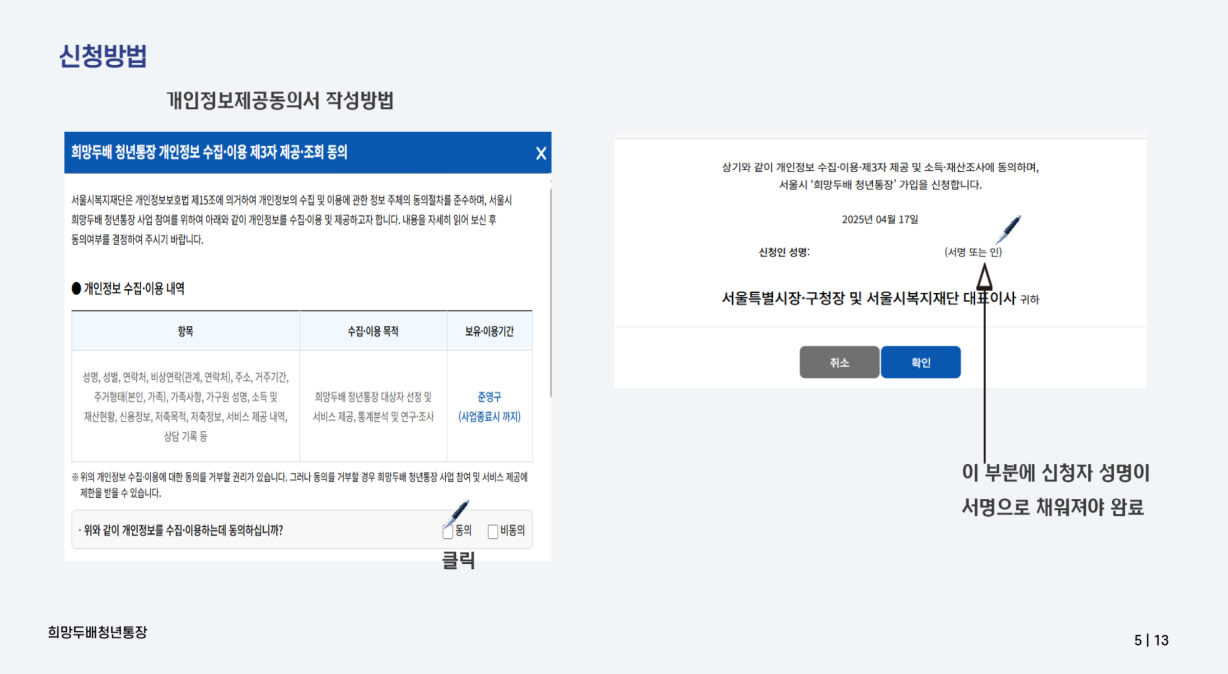This screenshot has width=1228, height=674.
Task: Click the blue 확인 button
Action: click(920, 362)
